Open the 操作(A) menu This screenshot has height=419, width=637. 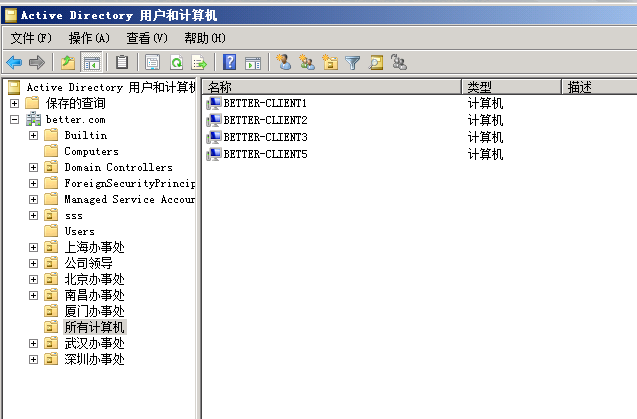click(x=89, y=38)
